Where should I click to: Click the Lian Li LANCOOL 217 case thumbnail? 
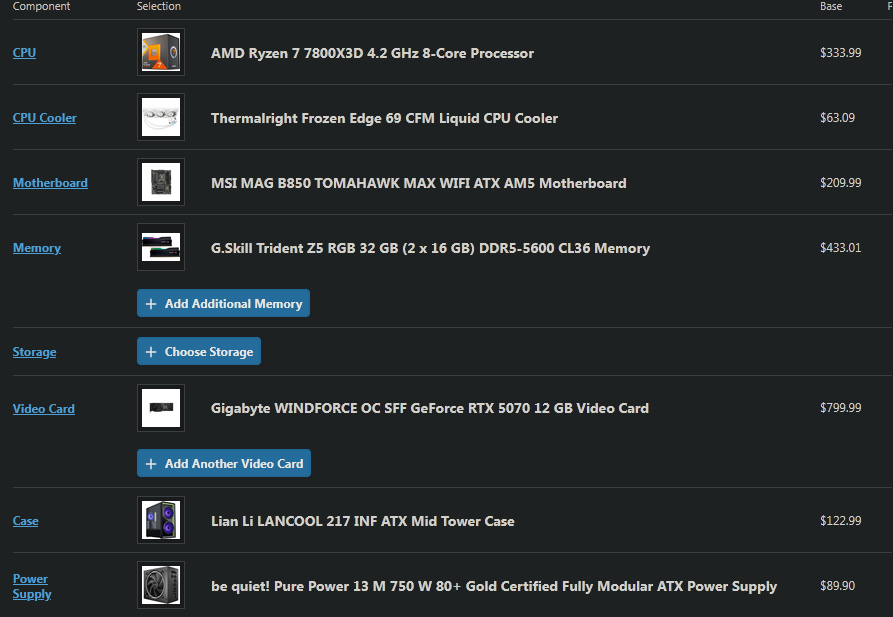pyautogui.click(x=161, y=520)
